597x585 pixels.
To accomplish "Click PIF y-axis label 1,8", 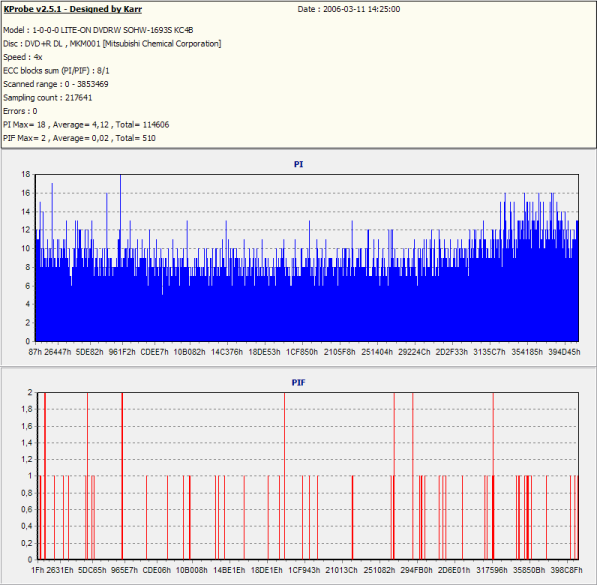I will coord(27,409).
